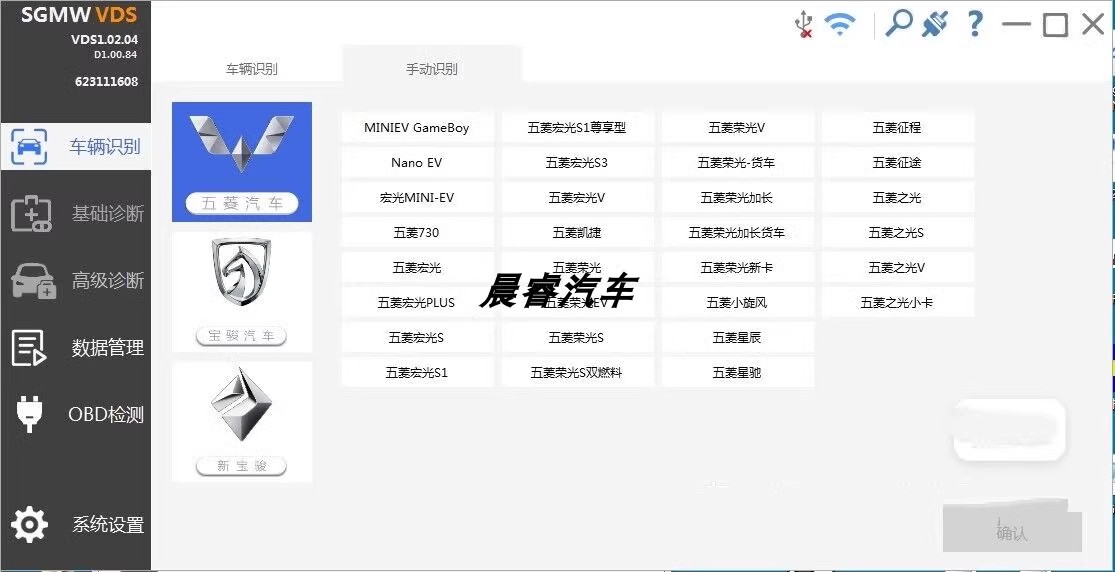
Task: Maximize the VDS window
Action: [x=1055, y=24]
